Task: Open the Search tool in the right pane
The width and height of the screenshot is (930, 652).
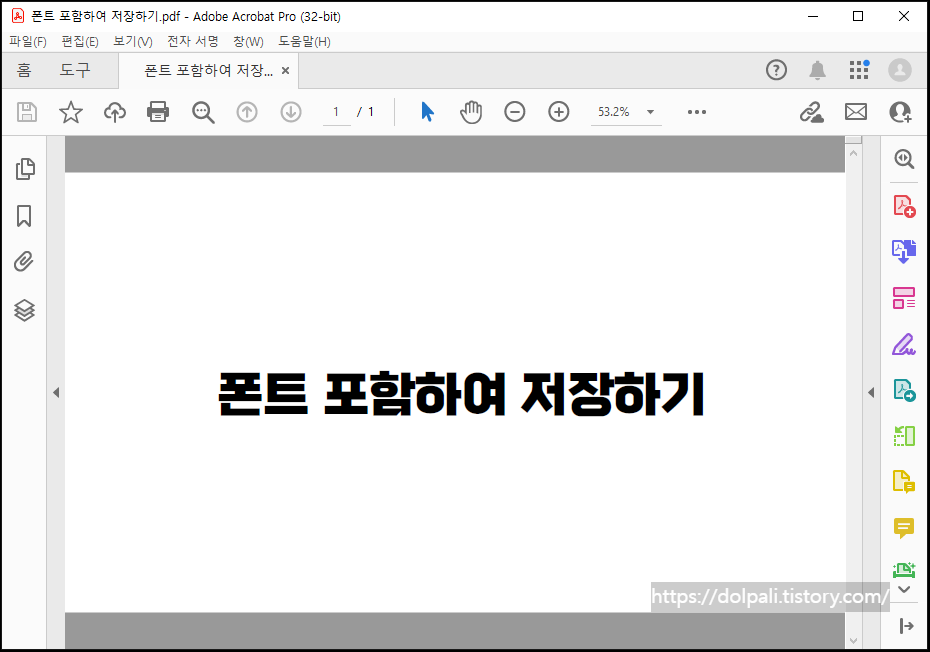Action: point(903,159)
